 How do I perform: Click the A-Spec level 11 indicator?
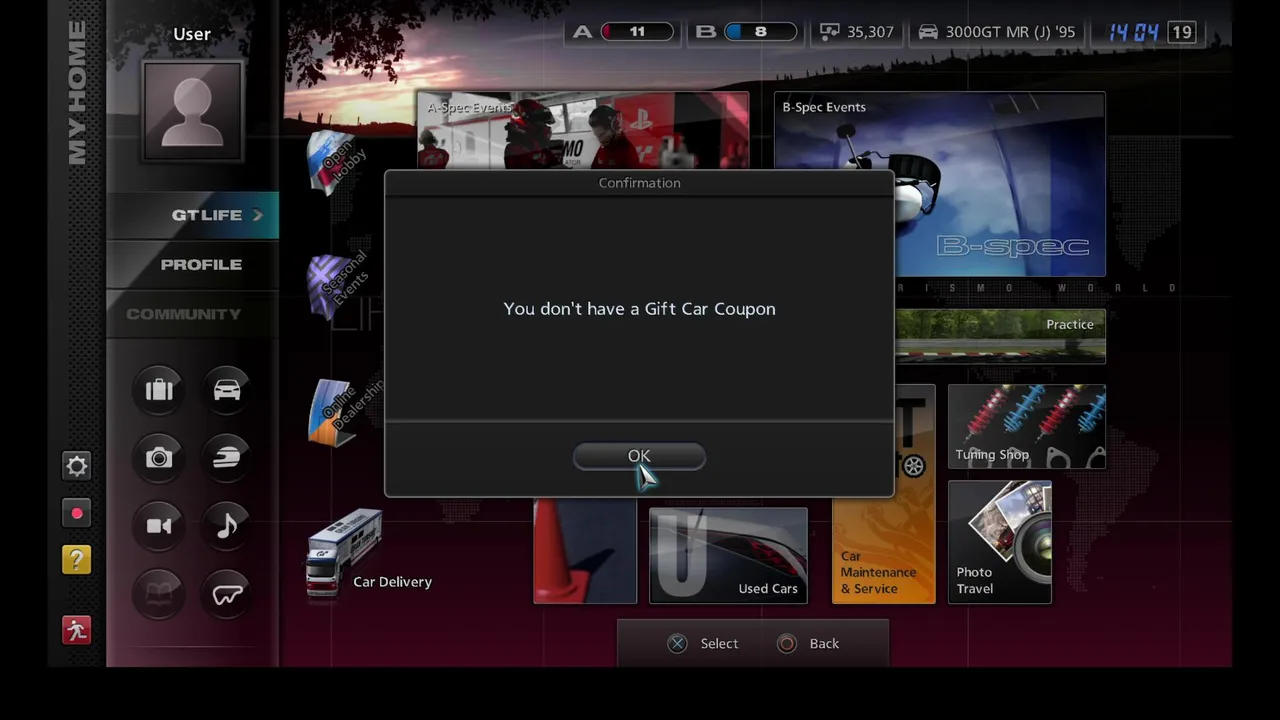623,32
